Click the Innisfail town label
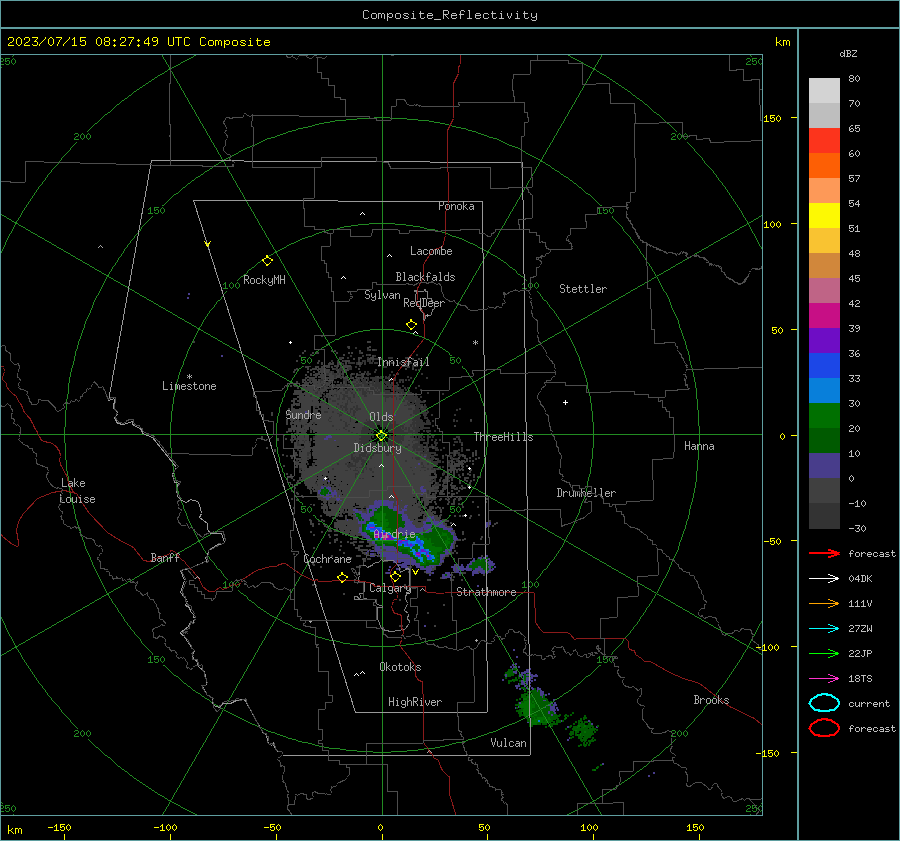 coord(403,362)
